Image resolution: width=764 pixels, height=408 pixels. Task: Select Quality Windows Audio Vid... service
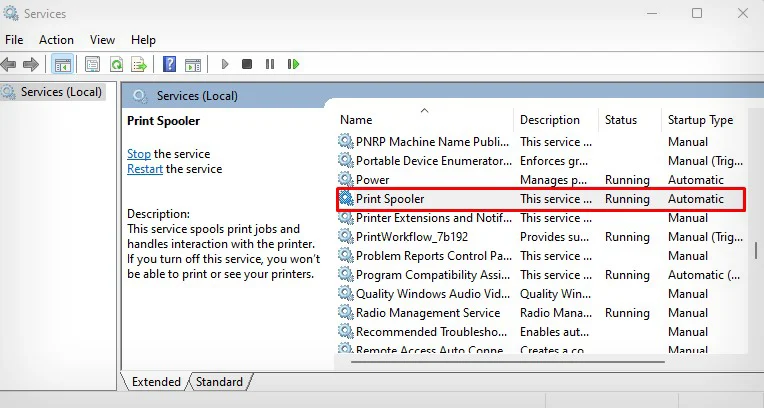[433, 294]
